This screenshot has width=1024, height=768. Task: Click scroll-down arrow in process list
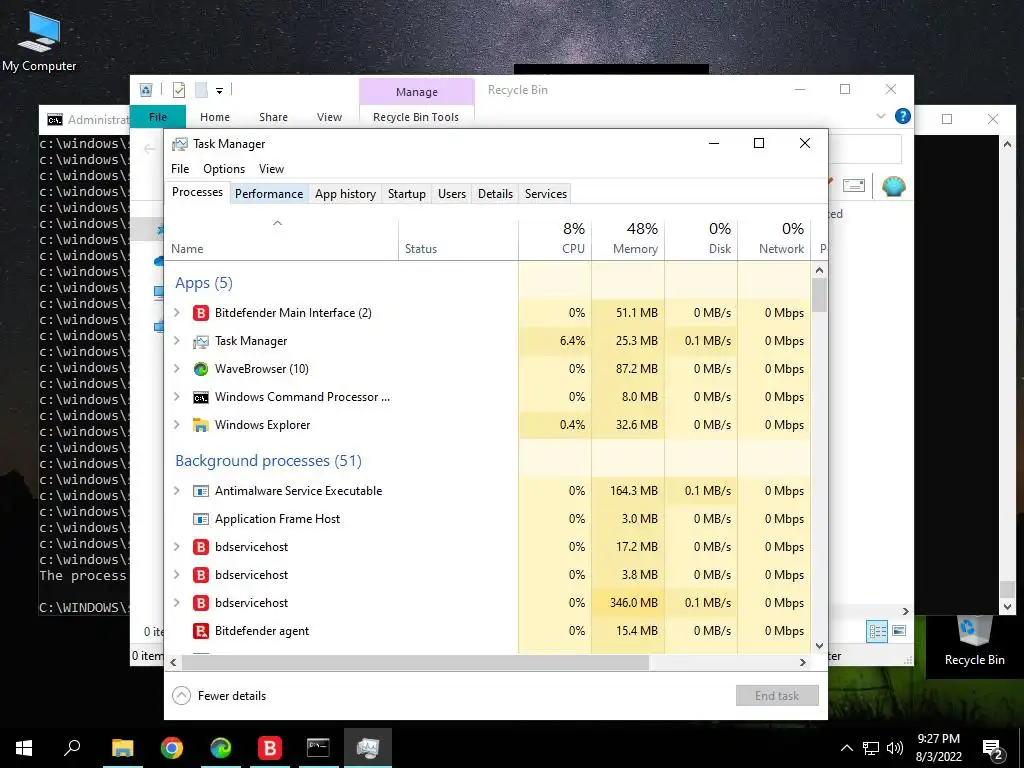coord(820,646)
